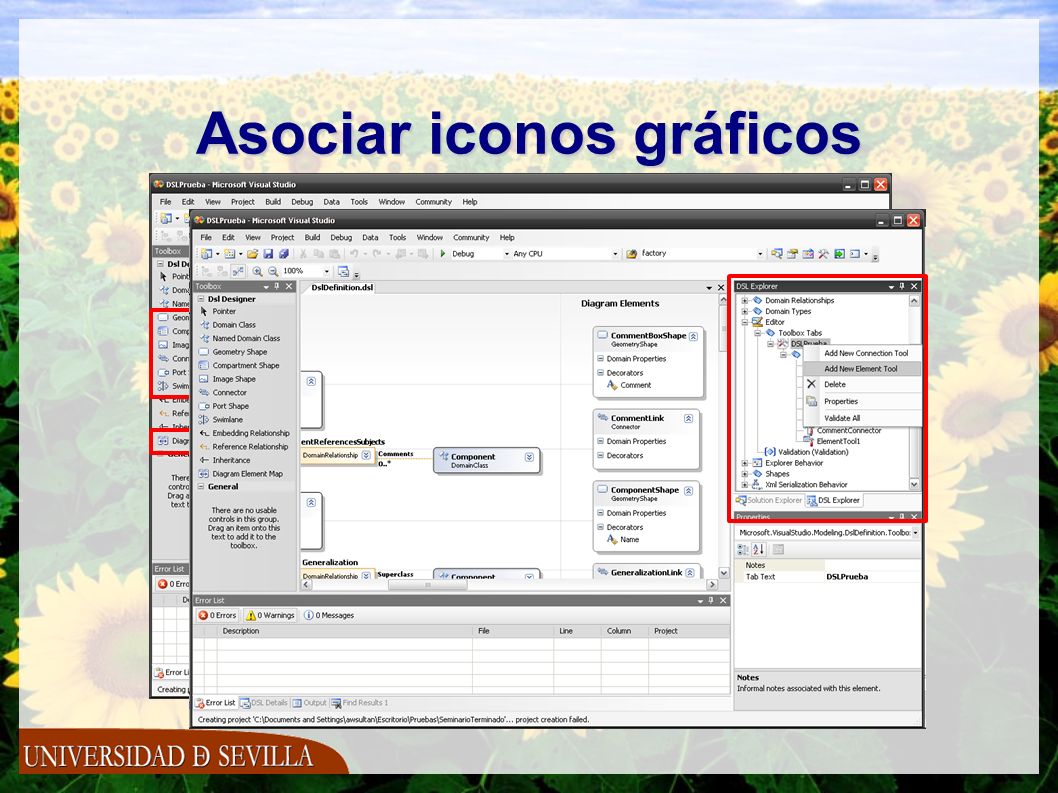Choose Geometry Shape tool in Toolbox

tap(240, 352)
